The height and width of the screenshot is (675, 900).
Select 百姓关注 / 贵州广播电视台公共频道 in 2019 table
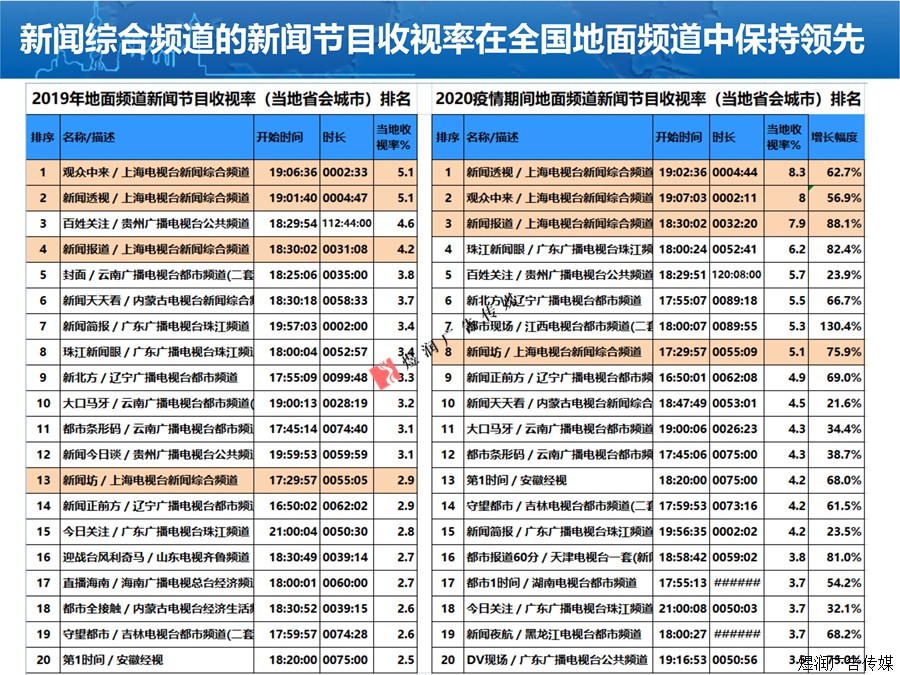[x=157, y=223]
